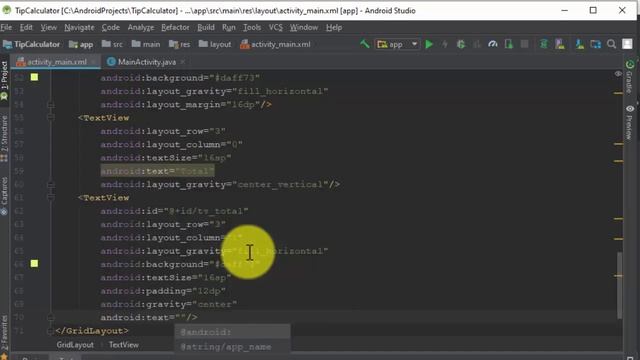Open the Navigate menu
640x360 pixels.
[x=79, y=27]
